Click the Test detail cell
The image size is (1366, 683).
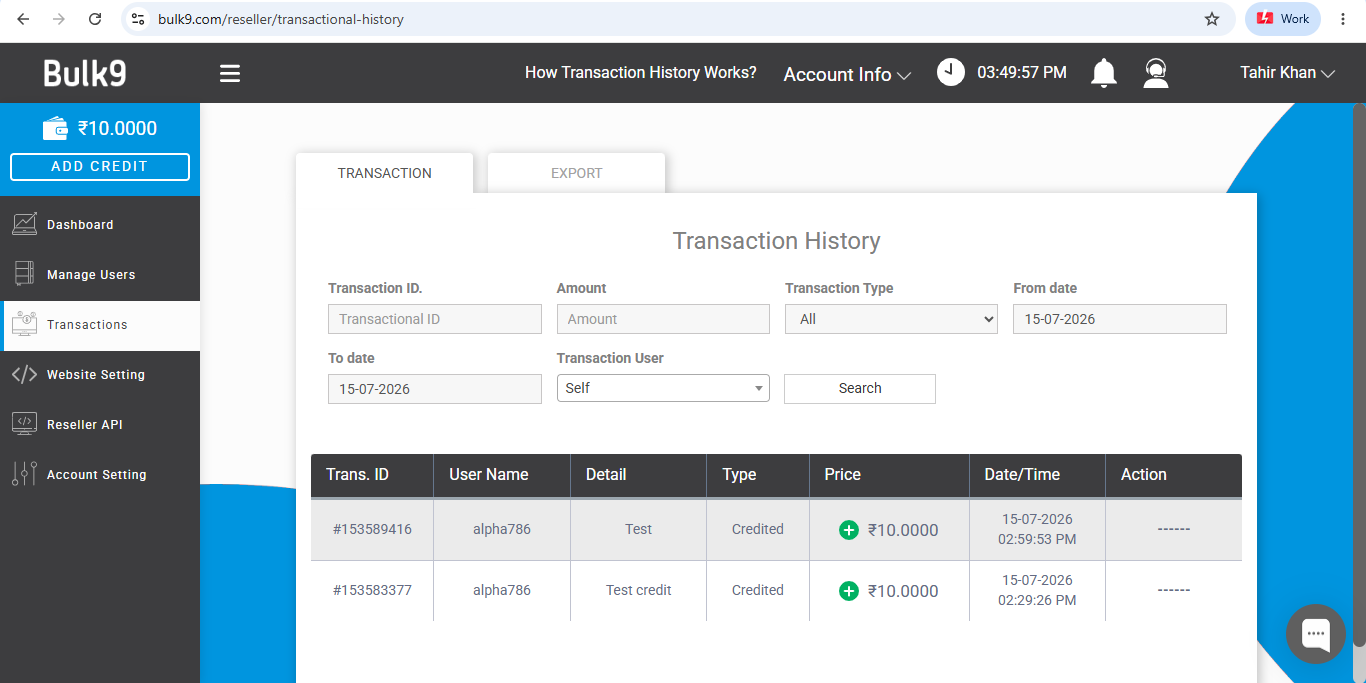639,529
